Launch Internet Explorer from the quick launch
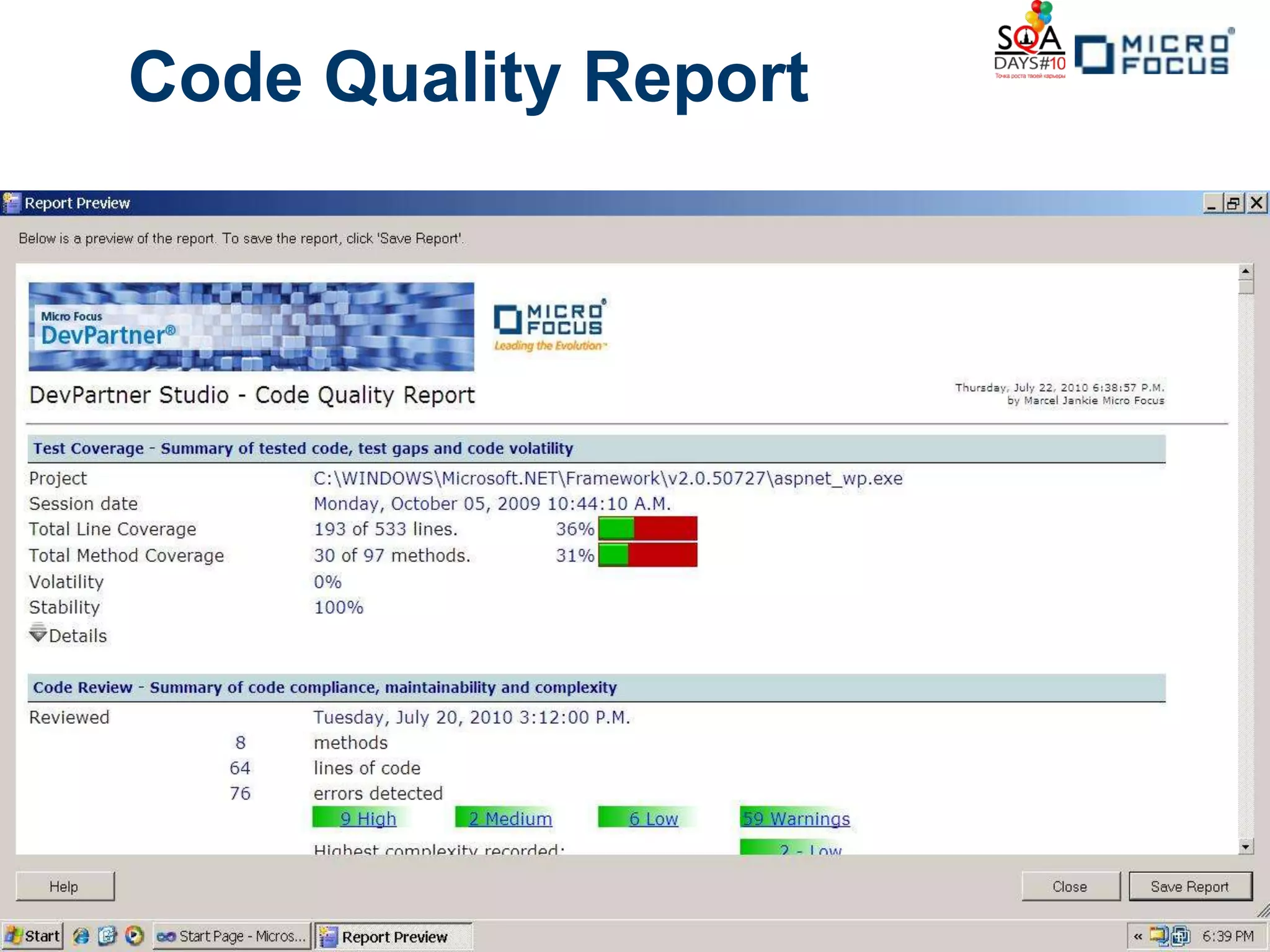 81,936
